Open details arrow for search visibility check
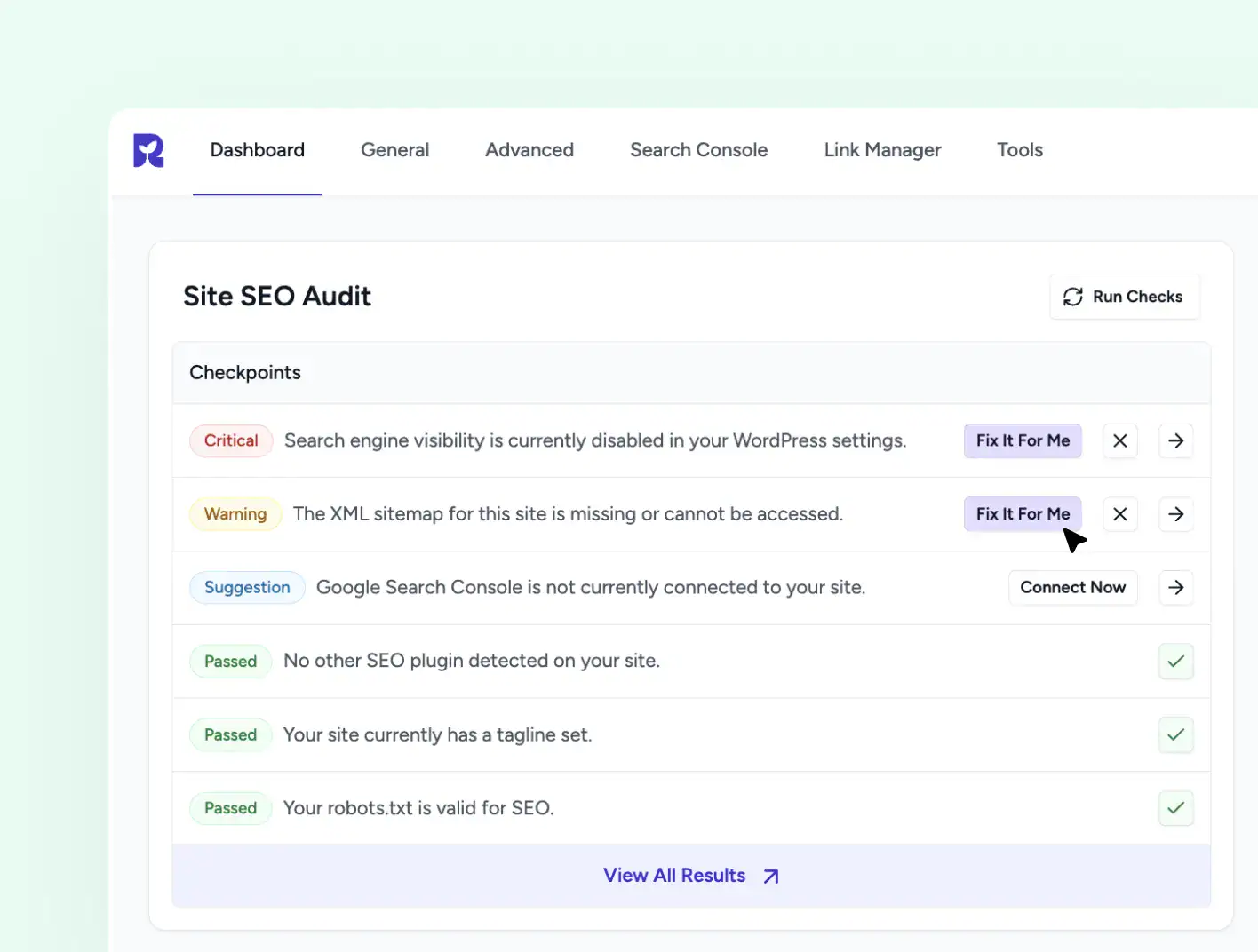Screen dimensions: 1258x952 point(1175,440)
